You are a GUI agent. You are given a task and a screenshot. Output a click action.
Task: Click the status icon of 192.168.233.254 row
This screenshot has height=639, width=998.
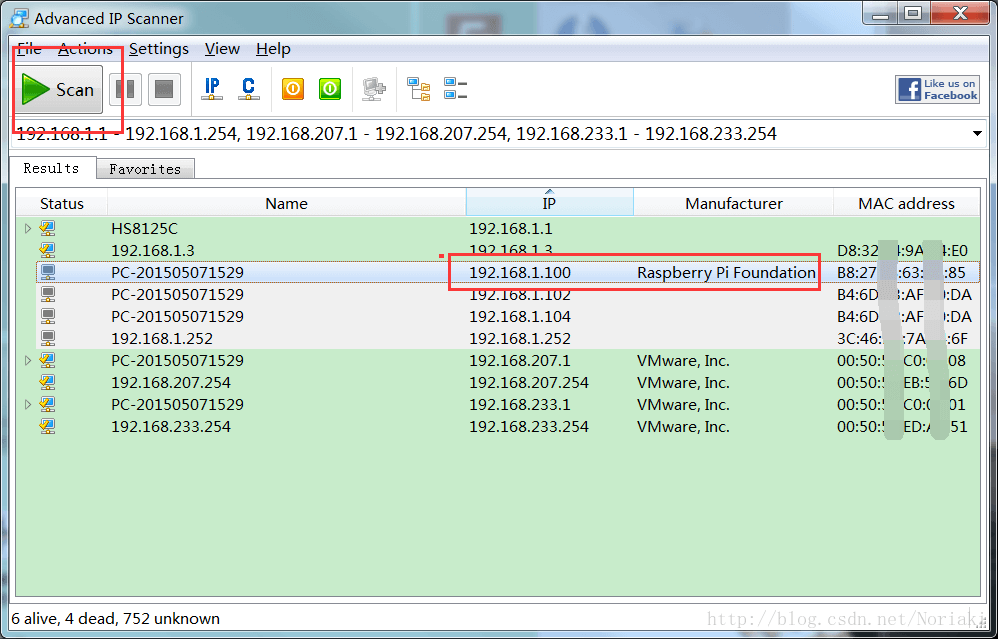point(48,426)
